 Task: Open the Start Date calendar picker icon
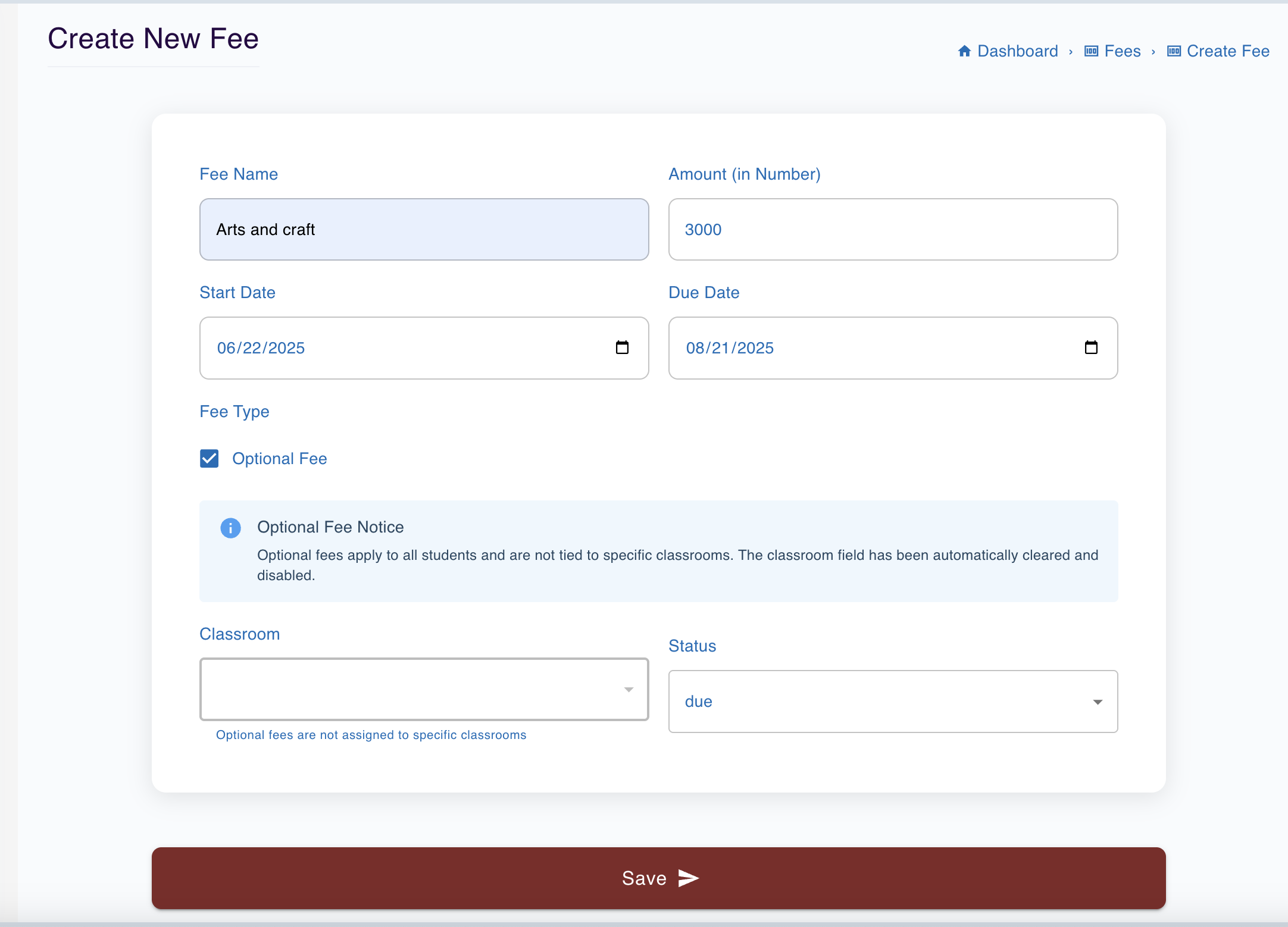[x=622, y=347]
